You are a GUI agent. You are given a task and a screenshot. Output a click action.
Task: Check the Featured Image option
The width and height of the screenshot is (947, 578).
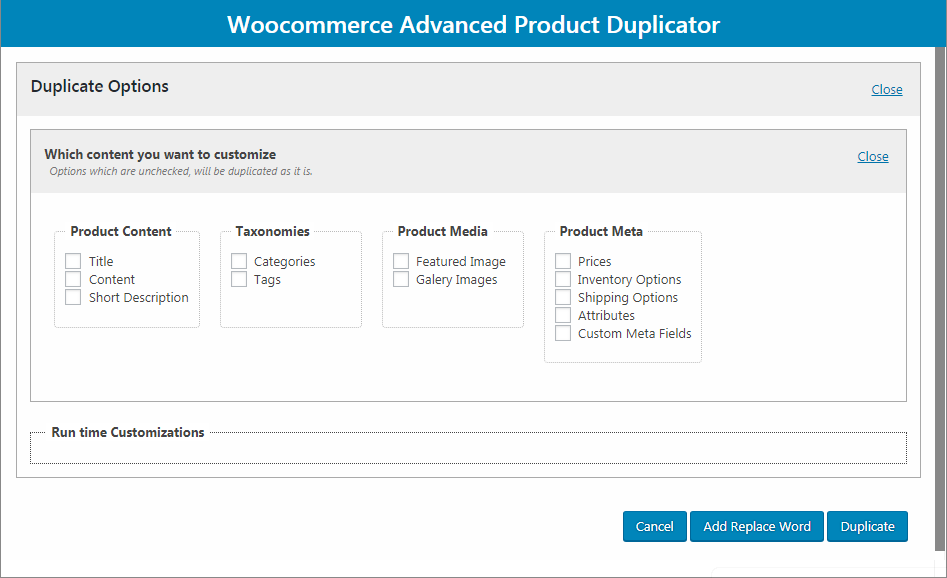(401, 261)
